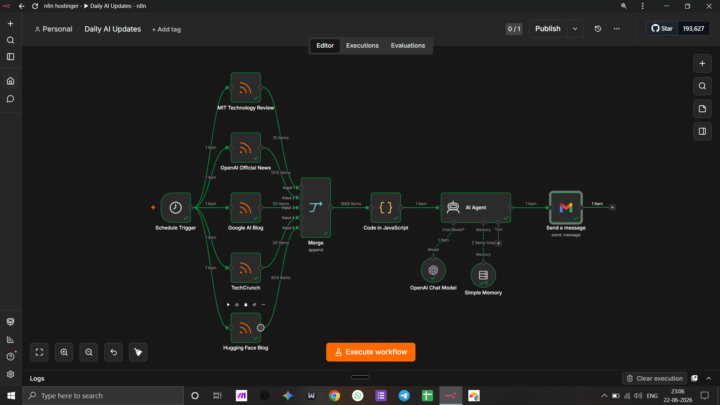The height and width of the screenshot is (405, 720).
Task: Search nodes with the canvas magnifier button
Action: tap(702, 86)
